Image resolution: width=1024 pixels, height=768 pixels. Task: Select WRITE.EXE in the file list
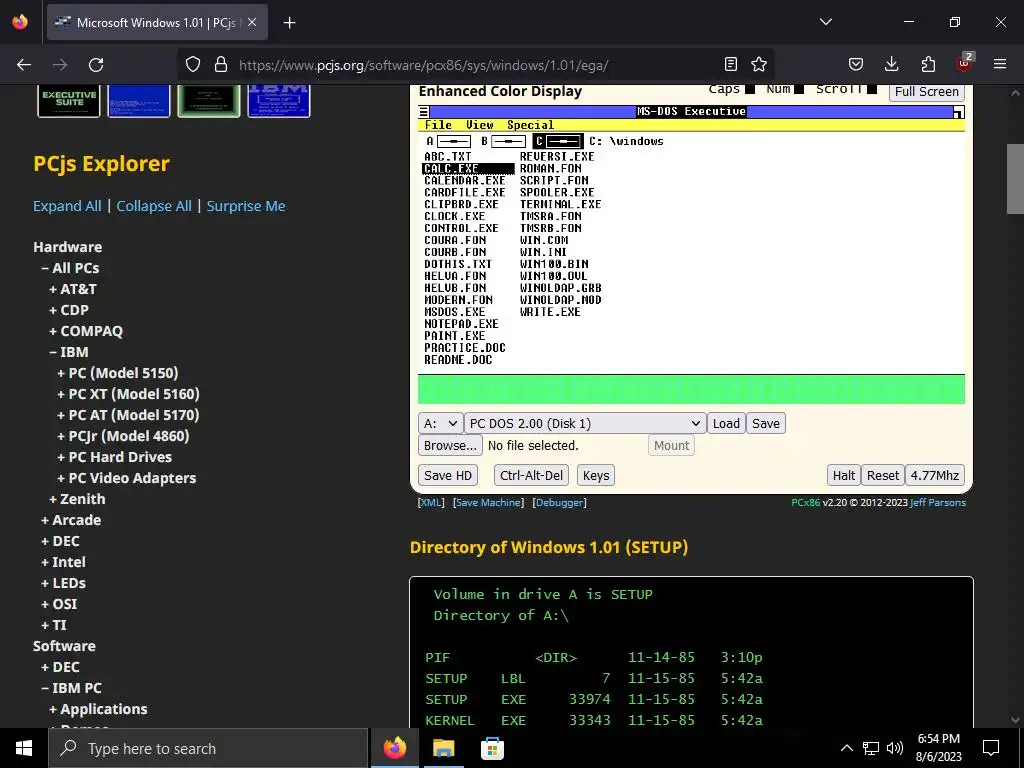click(550, 312)
